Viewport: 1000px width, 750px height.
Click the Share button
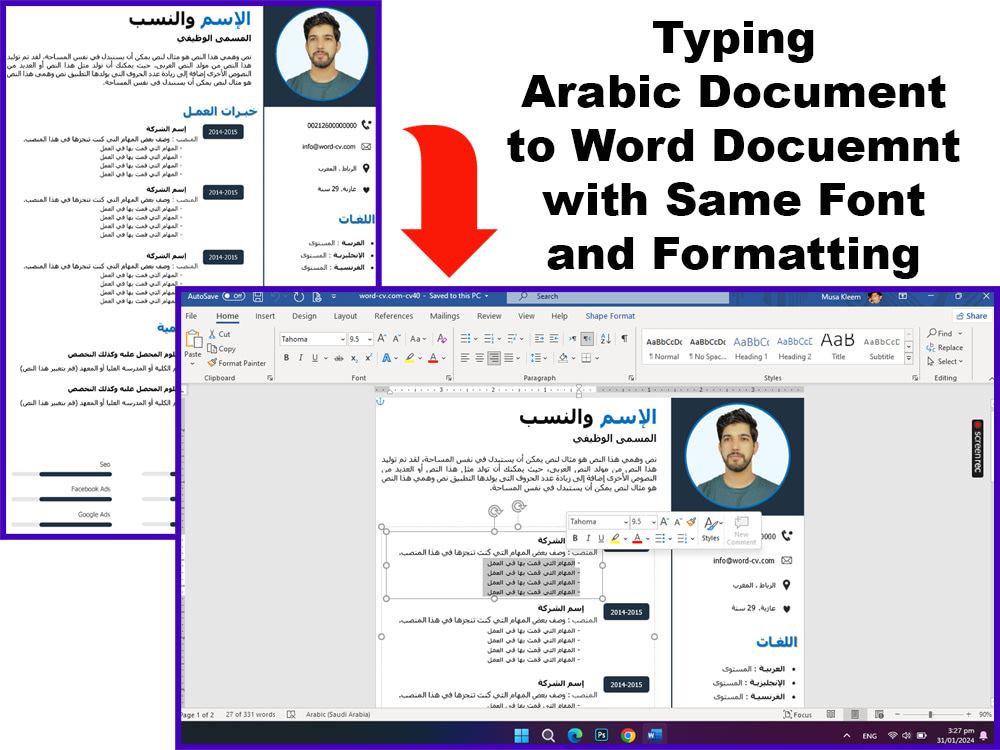tap(970, 315)
